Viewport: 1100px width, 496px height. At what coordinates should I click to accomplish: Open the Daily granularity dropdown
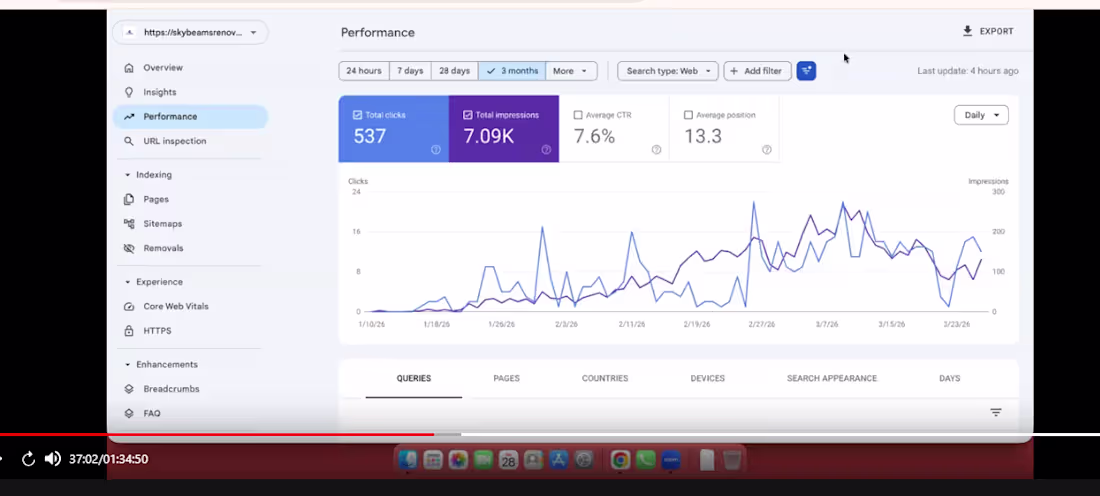(x=981, y=115)
